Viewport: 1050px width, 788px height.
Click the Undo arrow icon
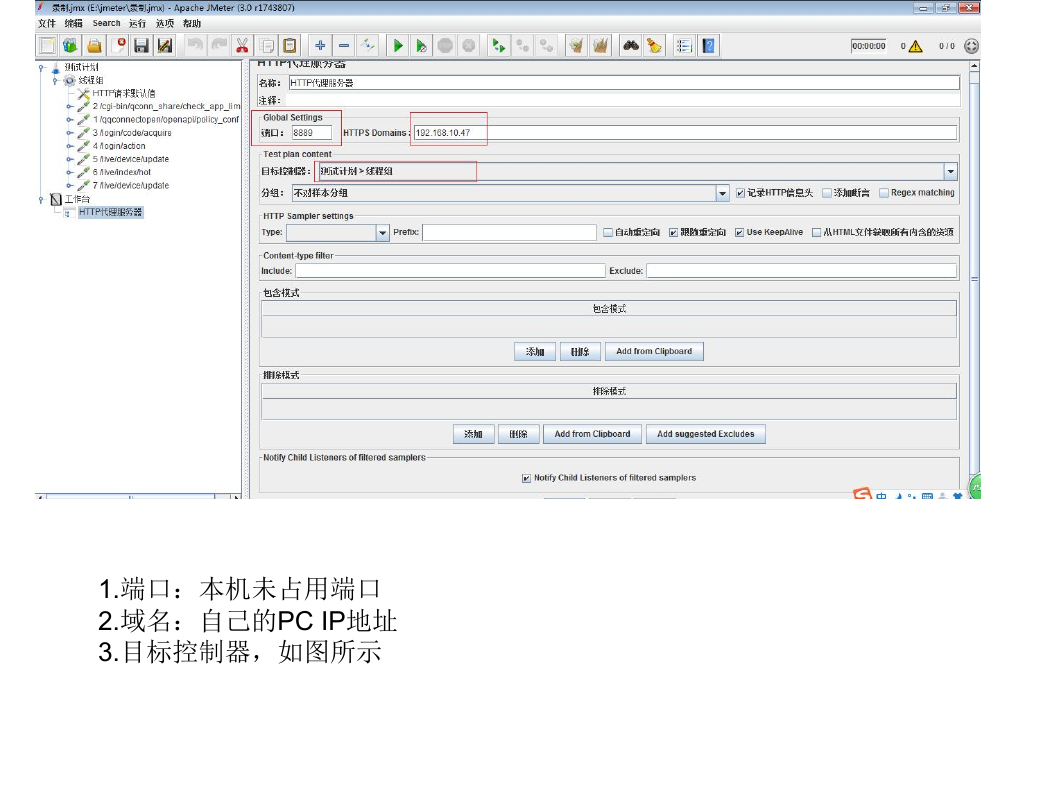point(195,46)
